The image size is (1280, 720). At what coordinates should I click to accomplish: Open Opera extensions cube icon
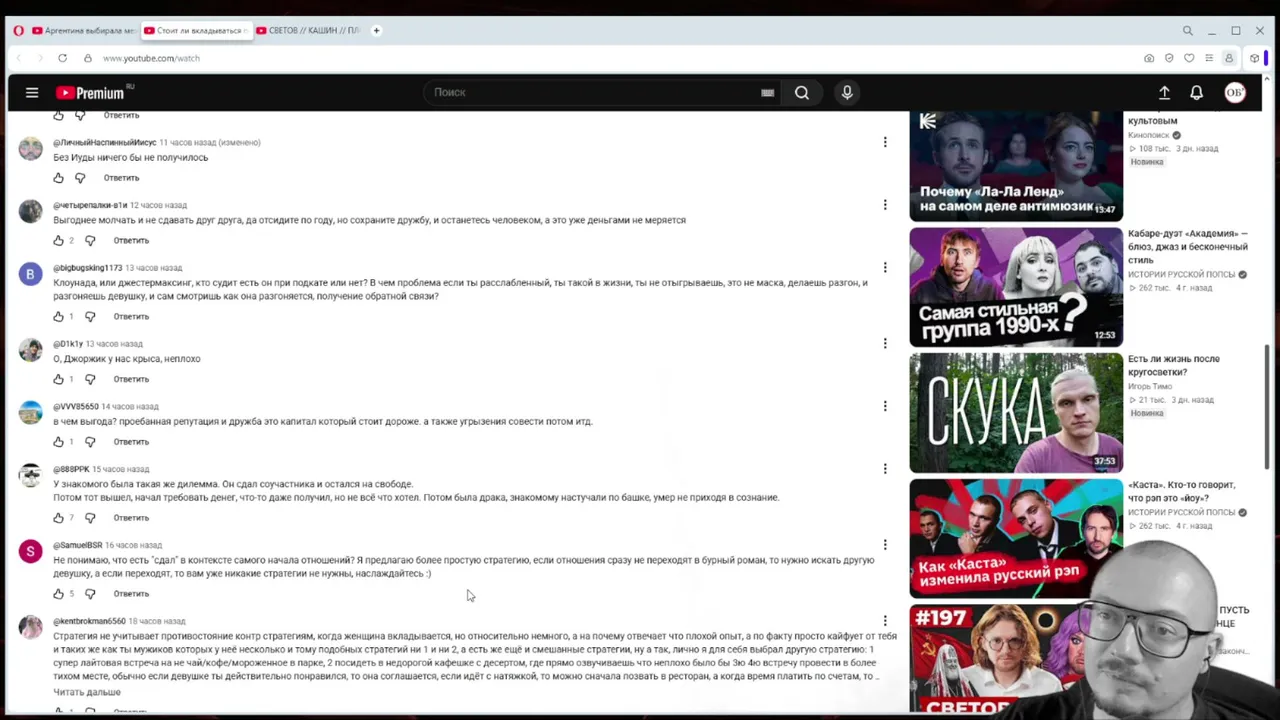coord(1254,58)
